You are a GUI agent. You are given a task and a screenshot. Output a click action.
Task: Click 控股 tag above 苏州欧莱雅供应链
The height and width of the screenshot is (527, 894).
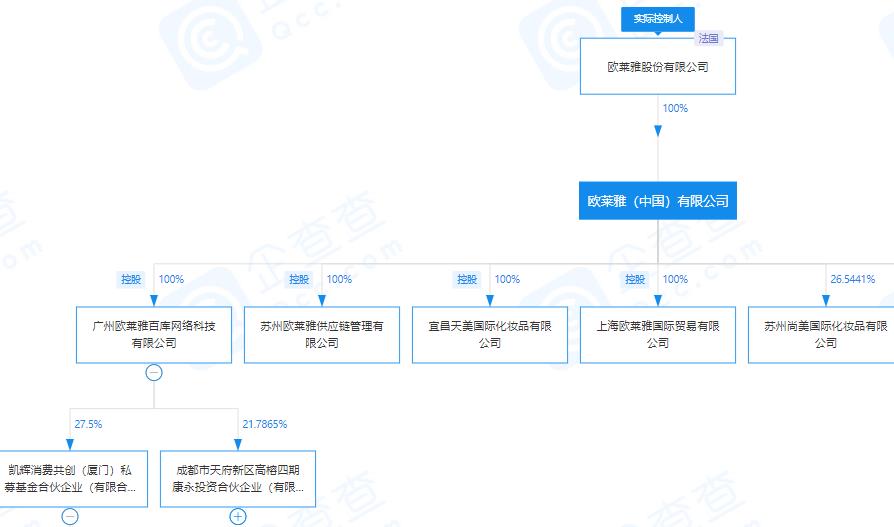(299, 279)
